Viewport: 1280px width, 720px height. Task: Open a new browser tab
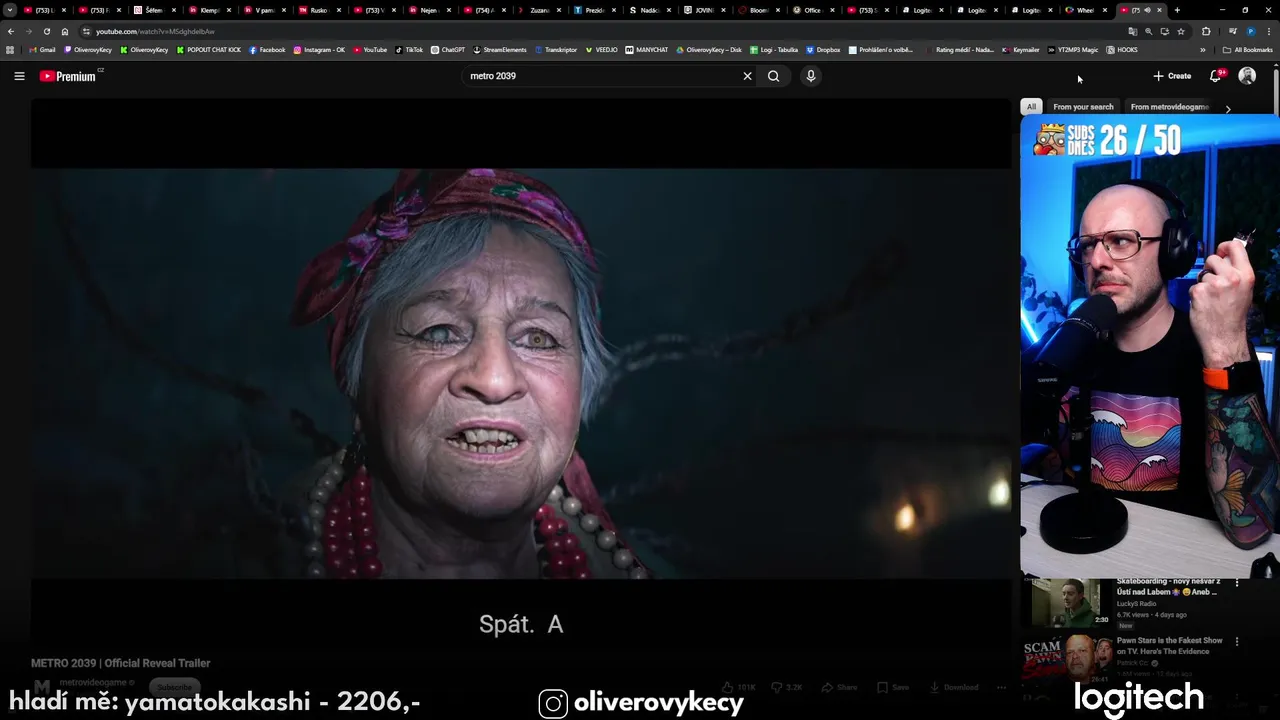tap(1177, 10)
